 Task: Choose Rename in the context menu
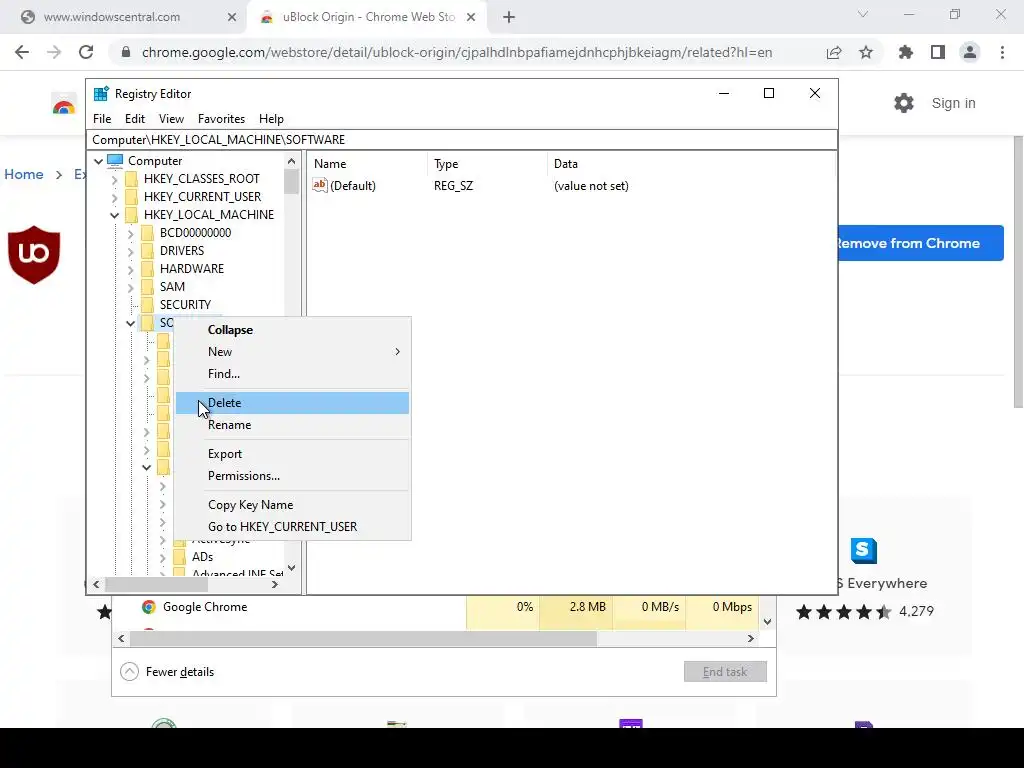(x=292, y=424)
